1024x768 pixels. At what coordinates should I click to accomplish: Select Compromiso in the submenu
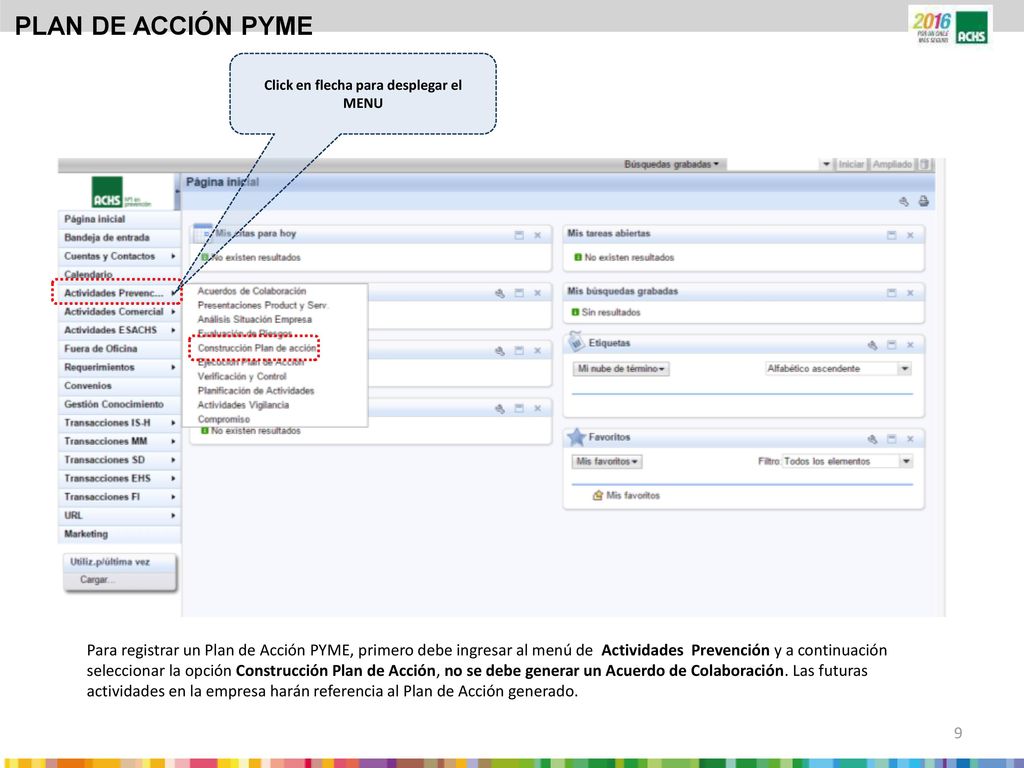[223, 419]
